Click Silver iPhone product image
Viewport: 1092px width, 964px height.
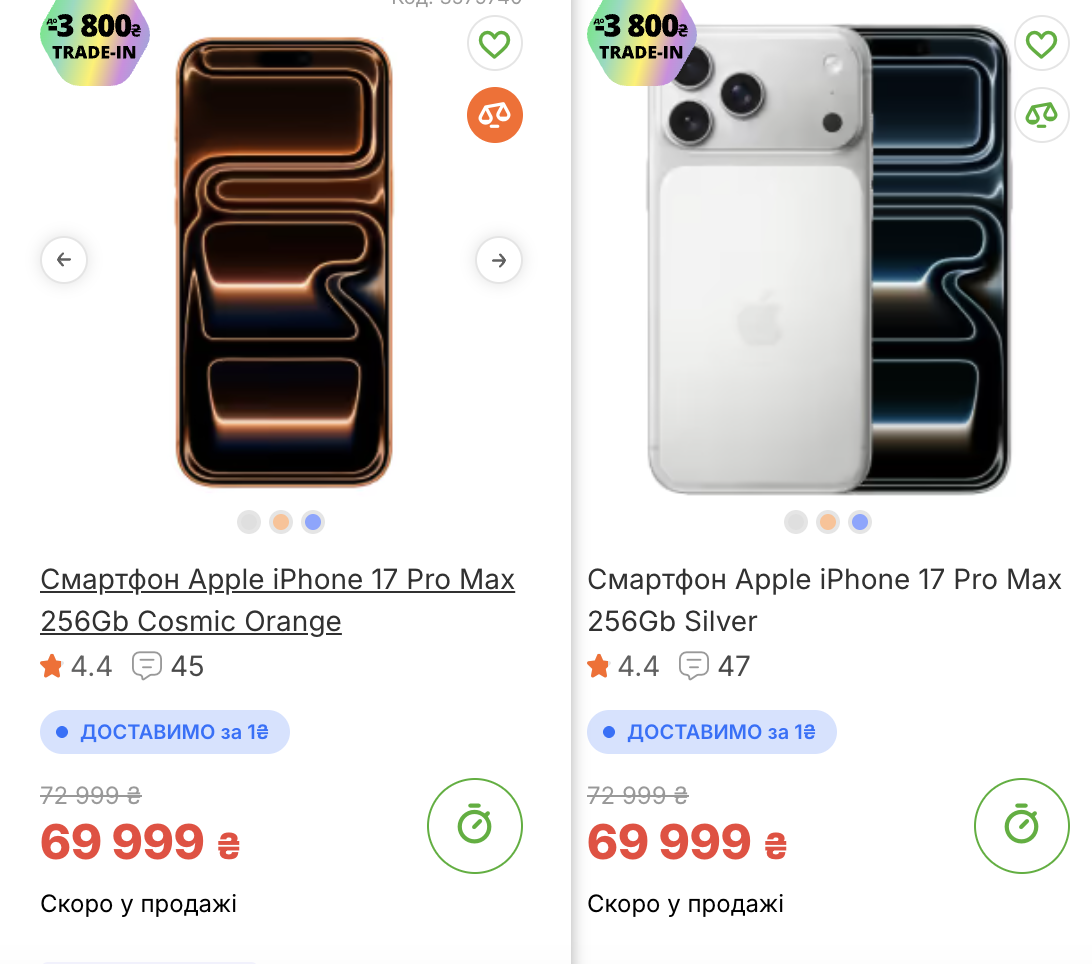(x=828, y=260)
